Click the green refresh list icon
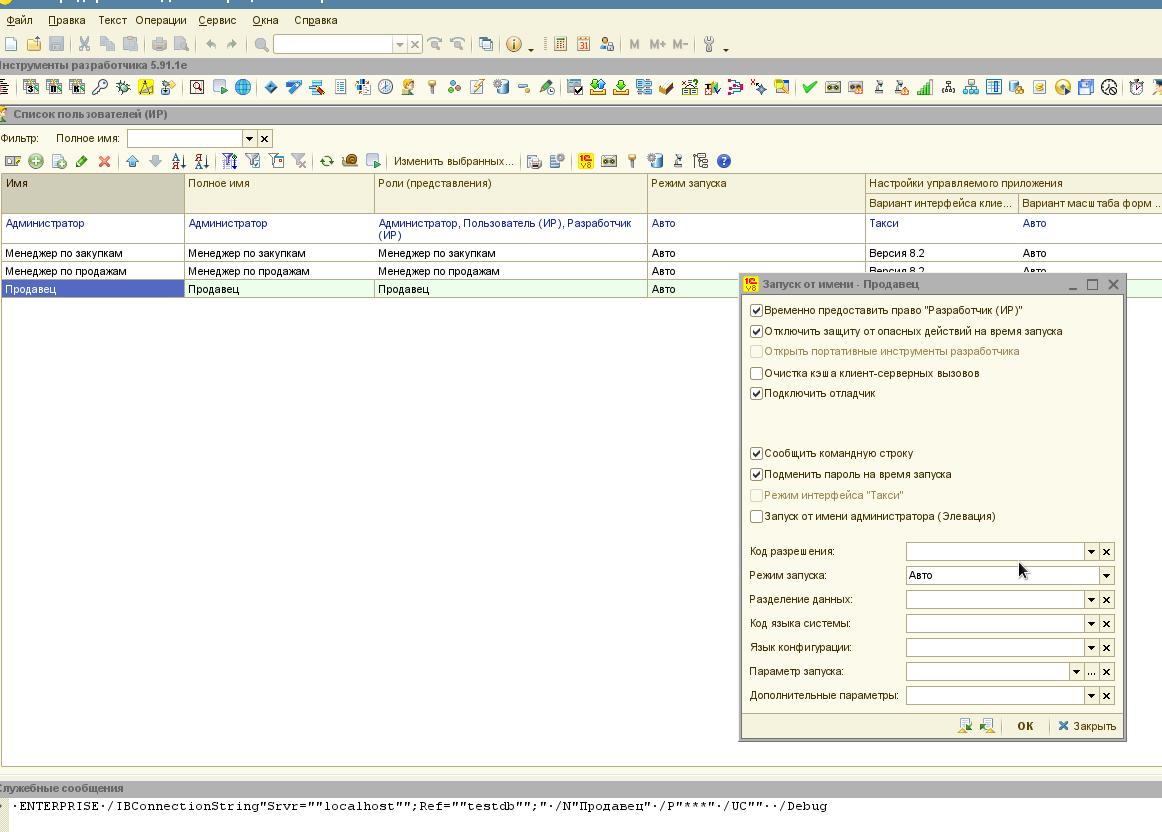Screen dimensions: 1162x832 [326, 161]
